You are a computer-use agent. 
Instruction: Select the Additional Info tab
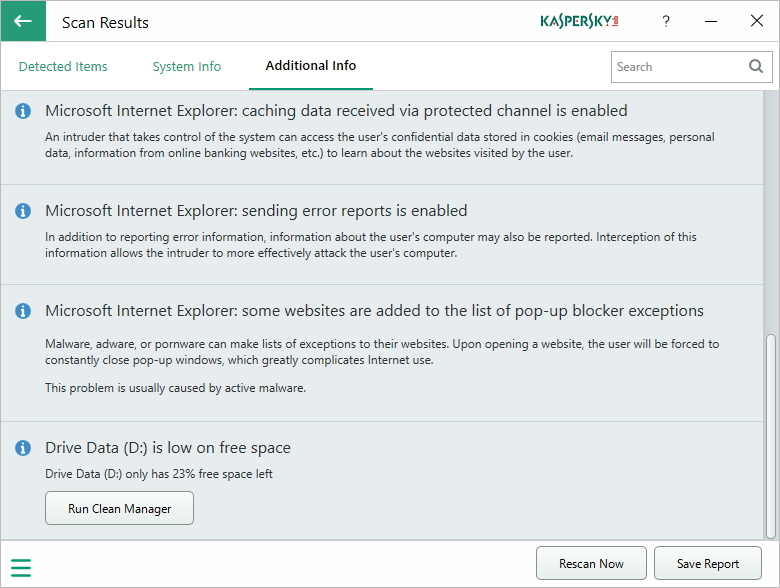tap(311, 66)
